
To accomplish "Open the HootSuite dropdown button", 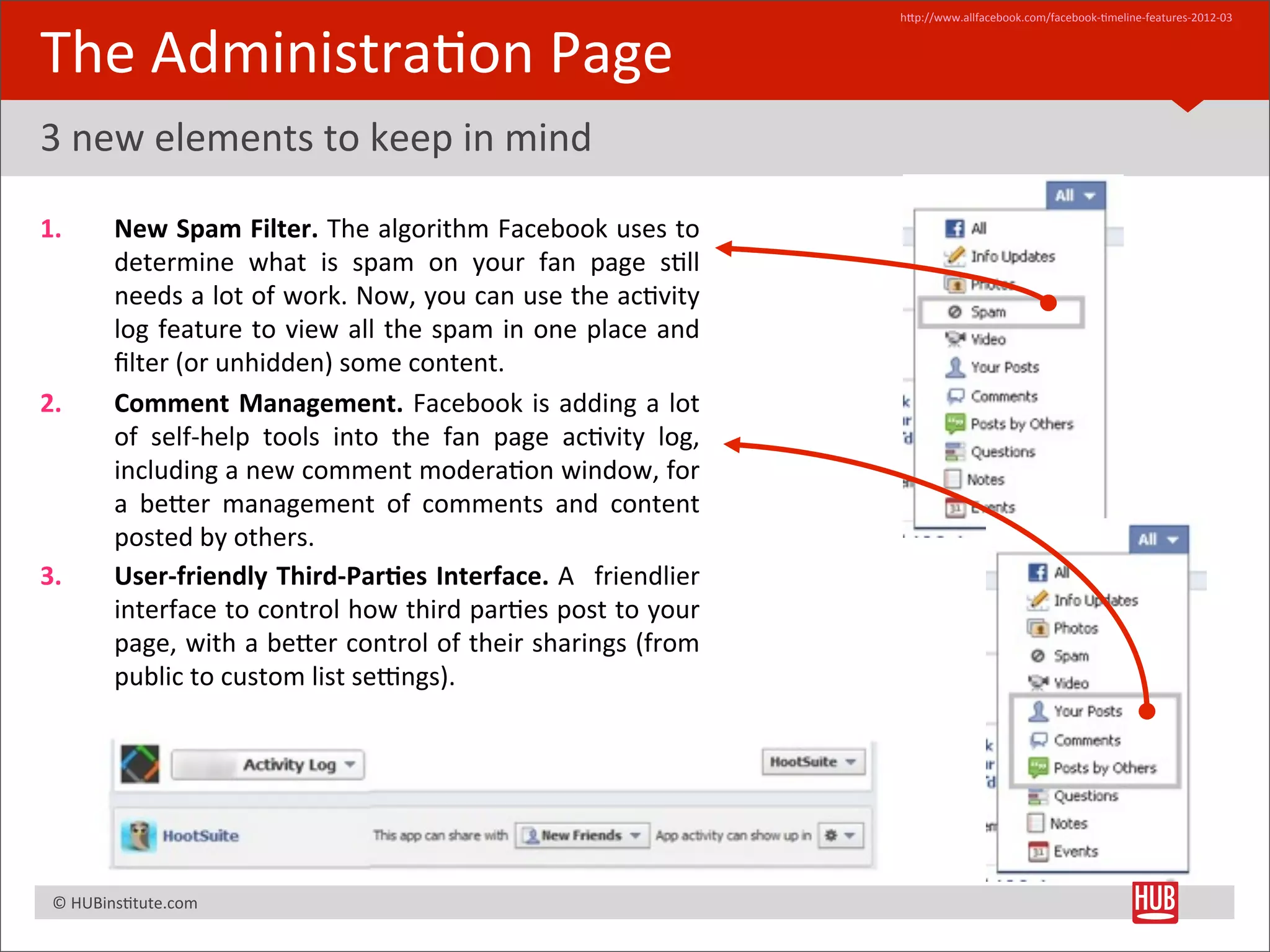I will (813, 762).
